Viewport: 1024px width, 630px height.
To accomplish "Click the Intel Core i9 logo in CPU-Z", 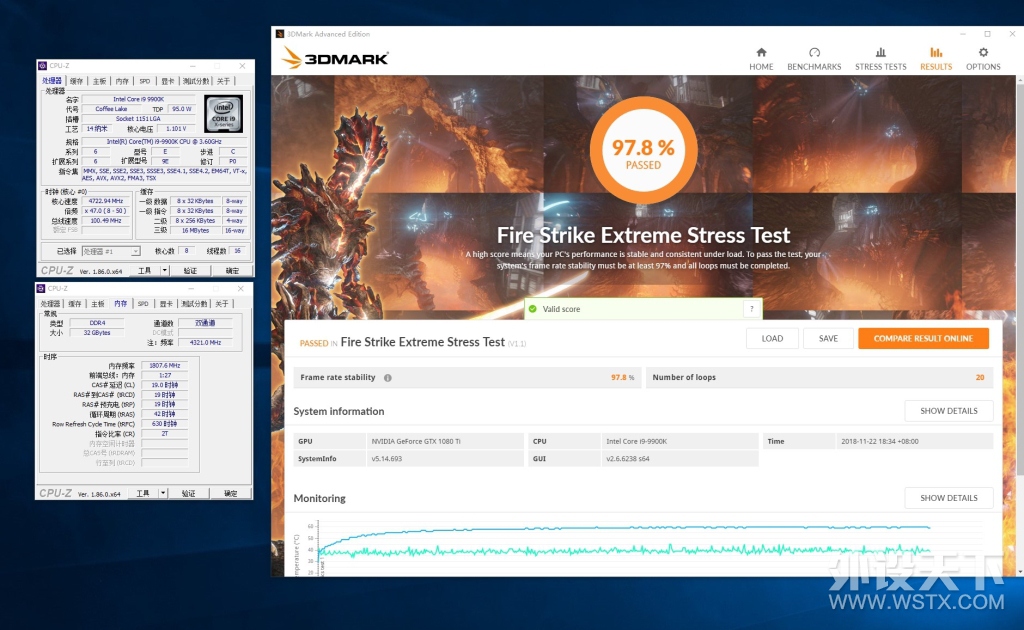I will [x=224, y=114].
